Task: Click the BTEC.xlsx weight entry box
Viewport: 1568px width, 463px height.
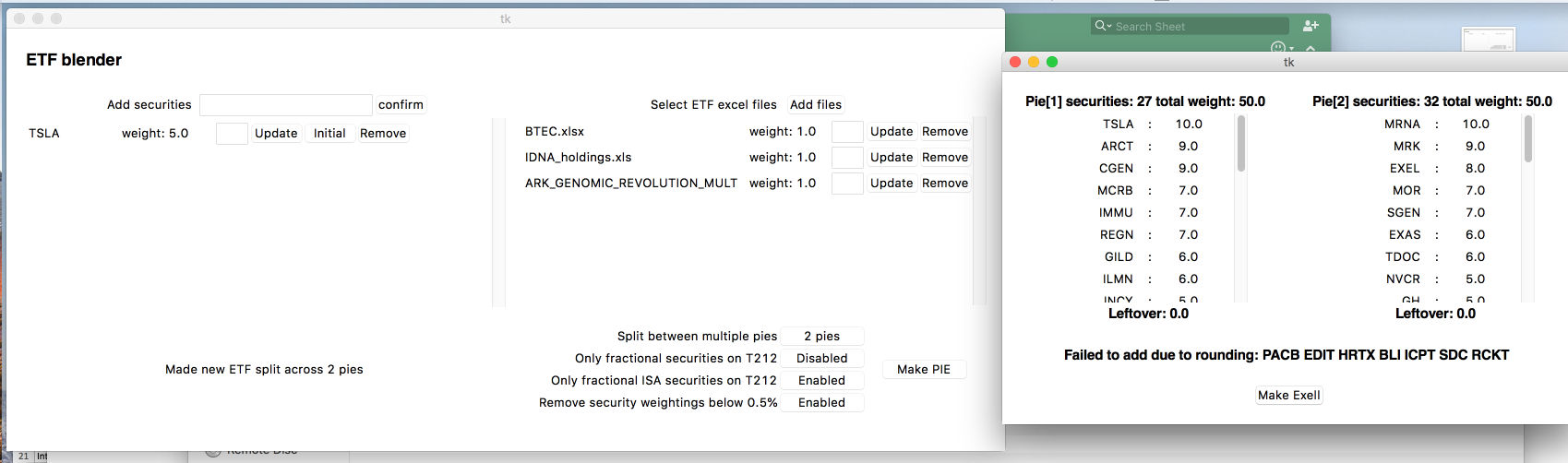Action: pos(847,131)
